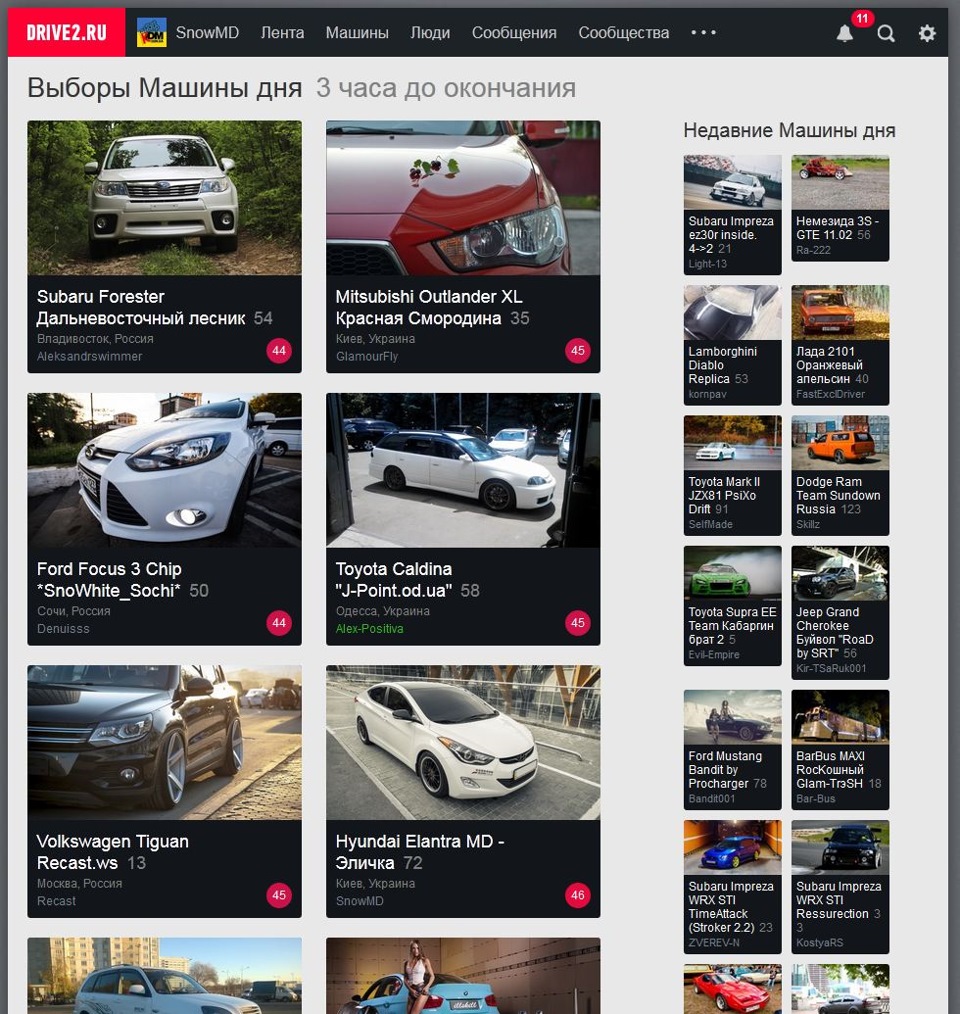This screenshot has width=960, height=1014.
Task: Open the Сообщества menu item
Action: point(624,32)
